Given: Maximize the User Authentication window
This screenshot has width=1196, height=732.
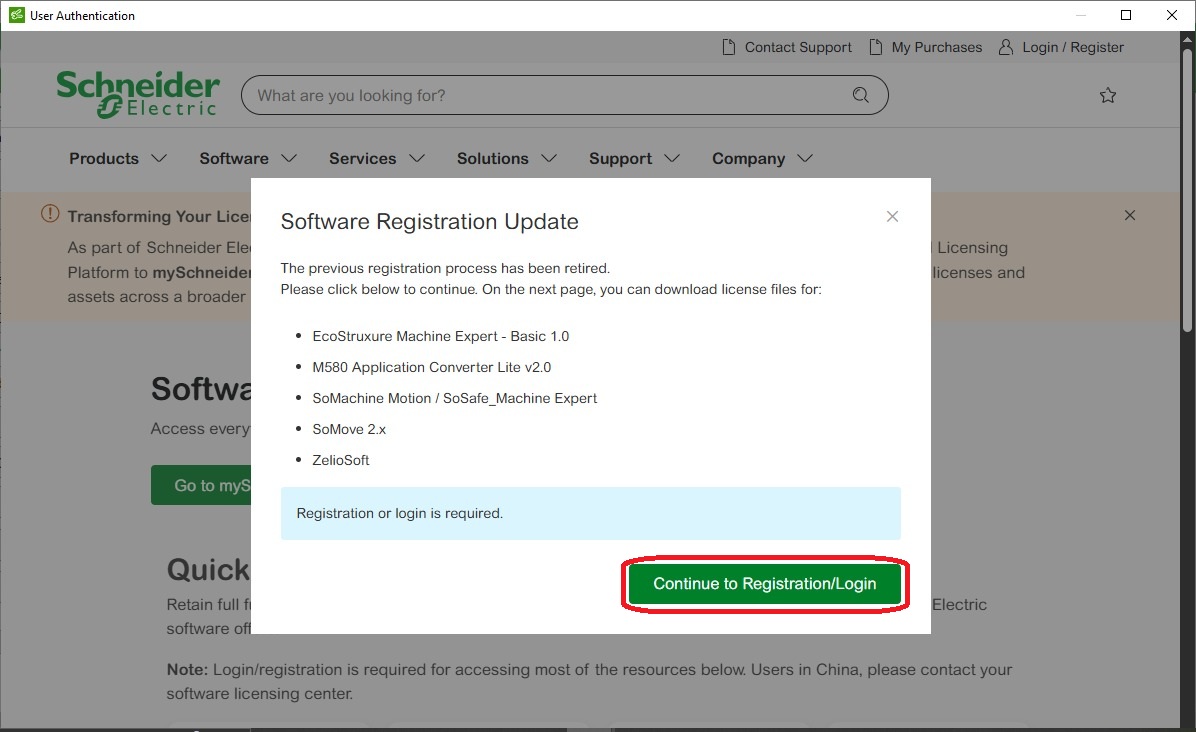Looking at the screenshot, I should (x=1126, y=15).
